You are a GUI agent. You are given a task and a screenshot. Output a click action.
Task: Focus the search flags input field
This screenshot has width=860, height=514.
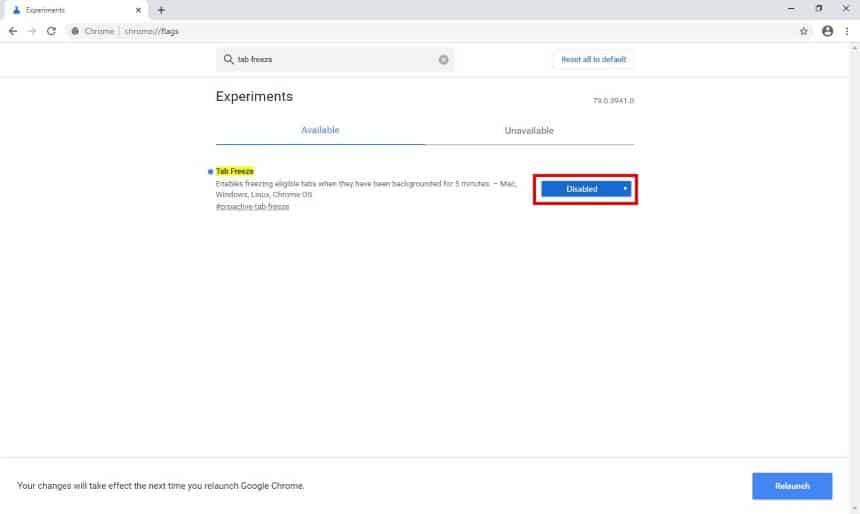pos(335,59)
